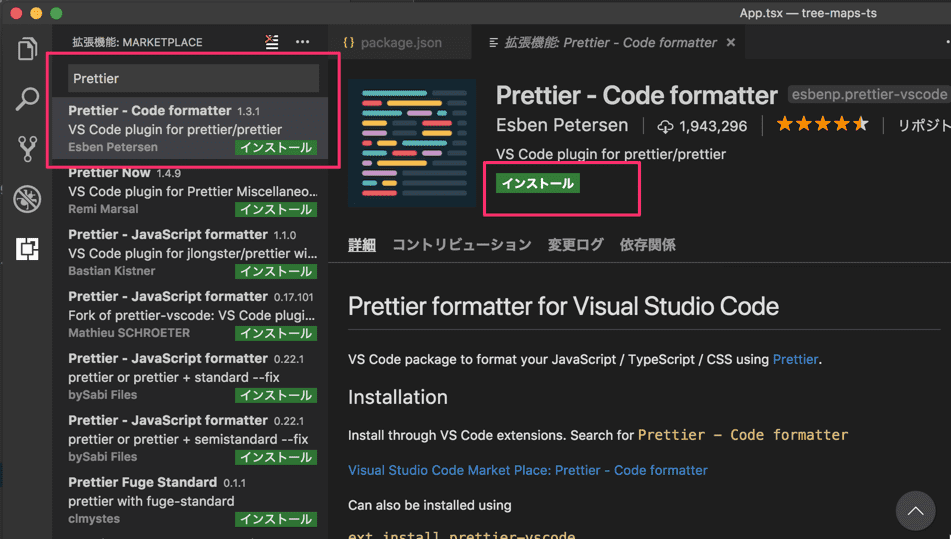Click the esbenp.prettier-vscode identifier badge
Image resolution: width=951 pixels, height=539 pixels.
[869, 95]
